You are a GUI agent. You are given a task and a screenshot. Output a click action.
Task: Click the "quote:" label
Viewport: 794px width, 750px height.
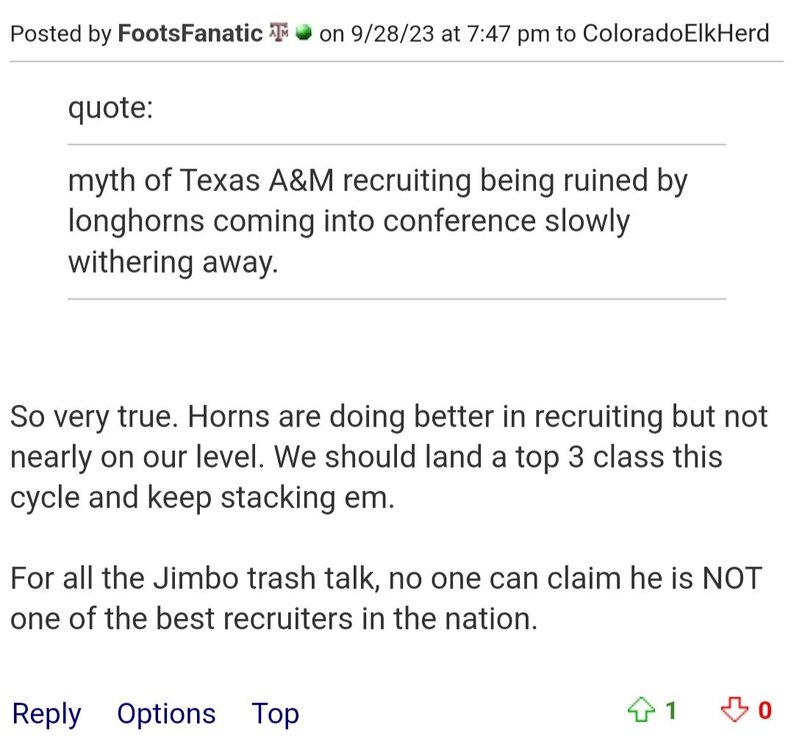(x=110, y=106)
